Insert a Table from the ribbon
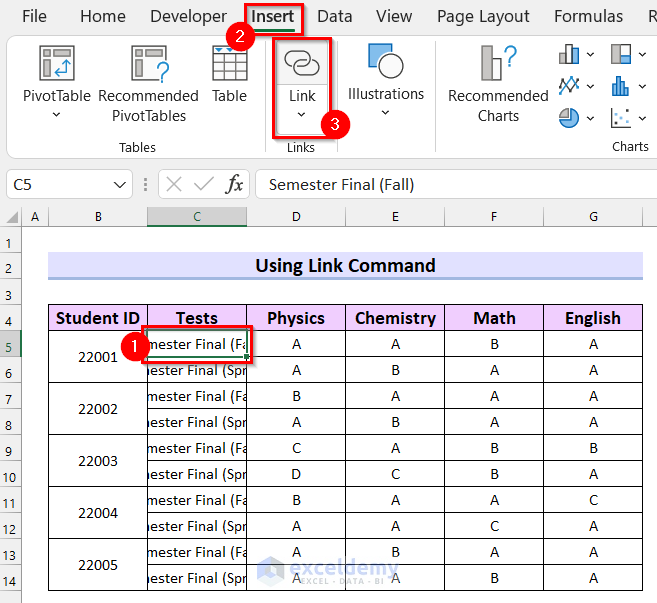The width and height of the screenshot is (657, 603). click(x=229, y=62)
